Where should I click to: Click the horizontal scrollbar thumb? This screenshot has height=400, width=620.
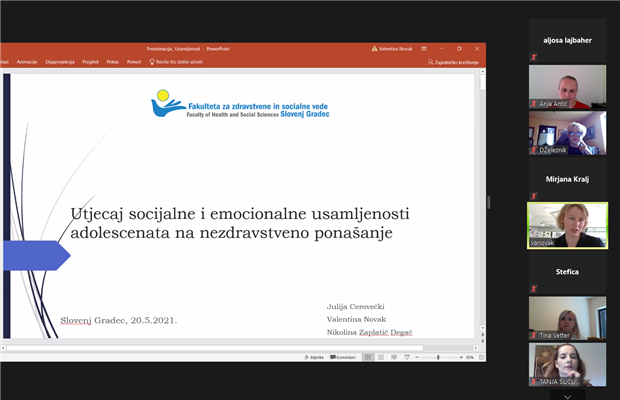(x=215, y=348)
